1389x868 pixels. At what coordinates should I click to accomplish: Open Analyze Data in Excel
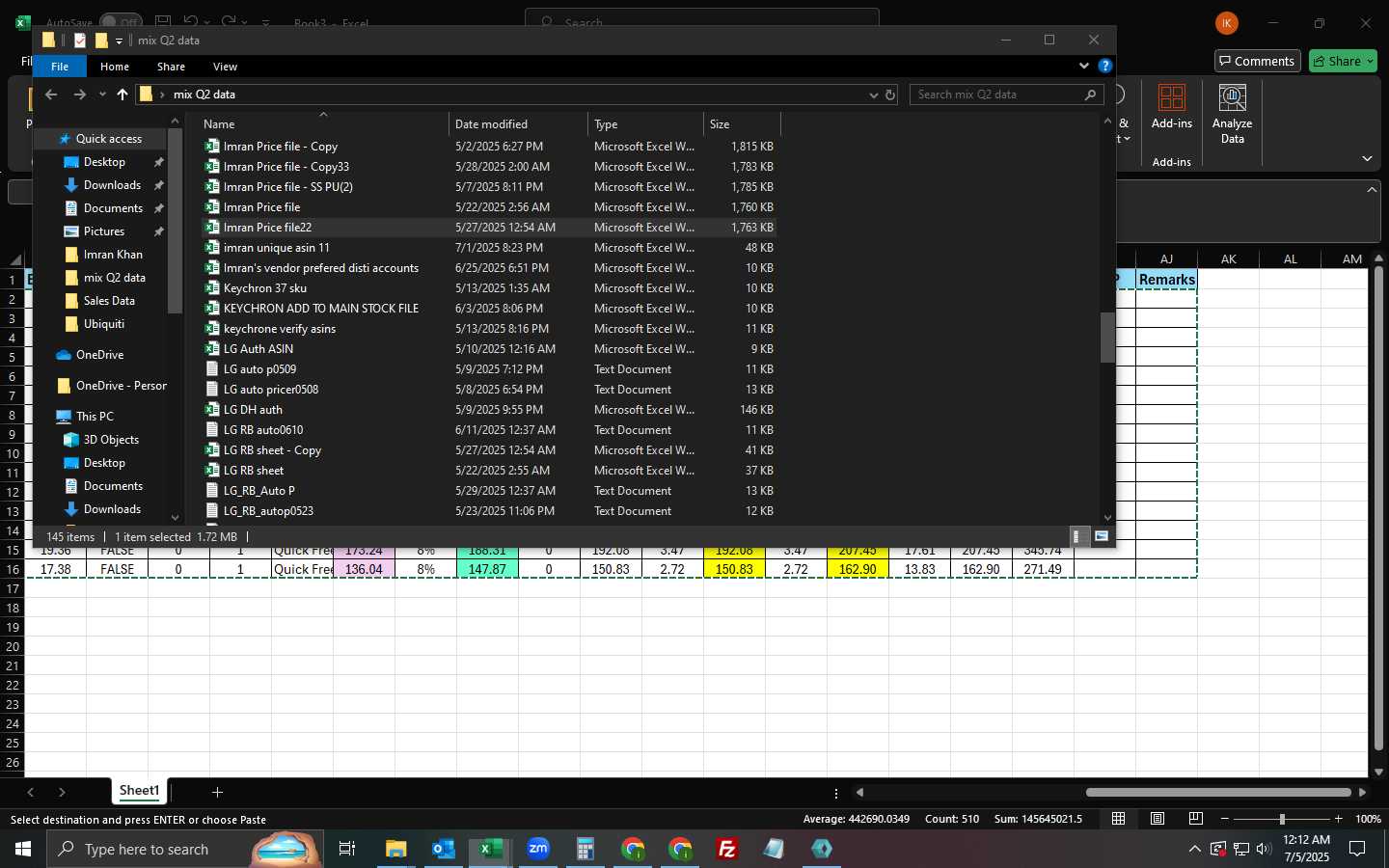click(x=1233, y=114)
